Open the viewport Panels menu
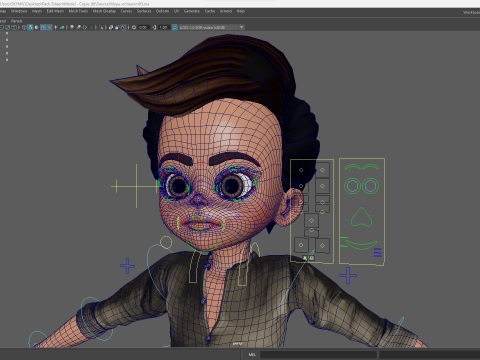This screenshot has height=360, width=480. [x=16, y=21]
